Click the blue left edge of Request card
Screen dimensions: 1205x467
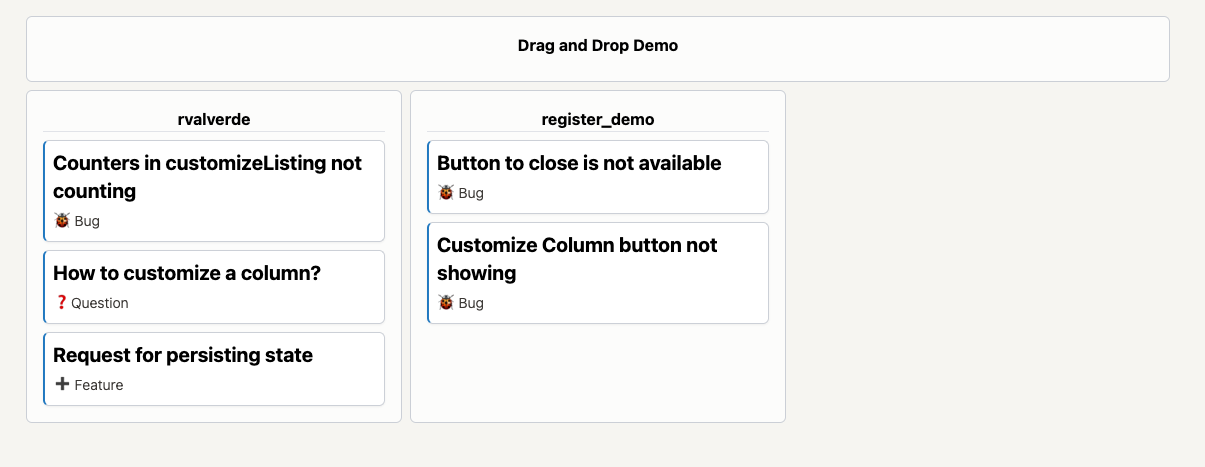tap(44, 369)
